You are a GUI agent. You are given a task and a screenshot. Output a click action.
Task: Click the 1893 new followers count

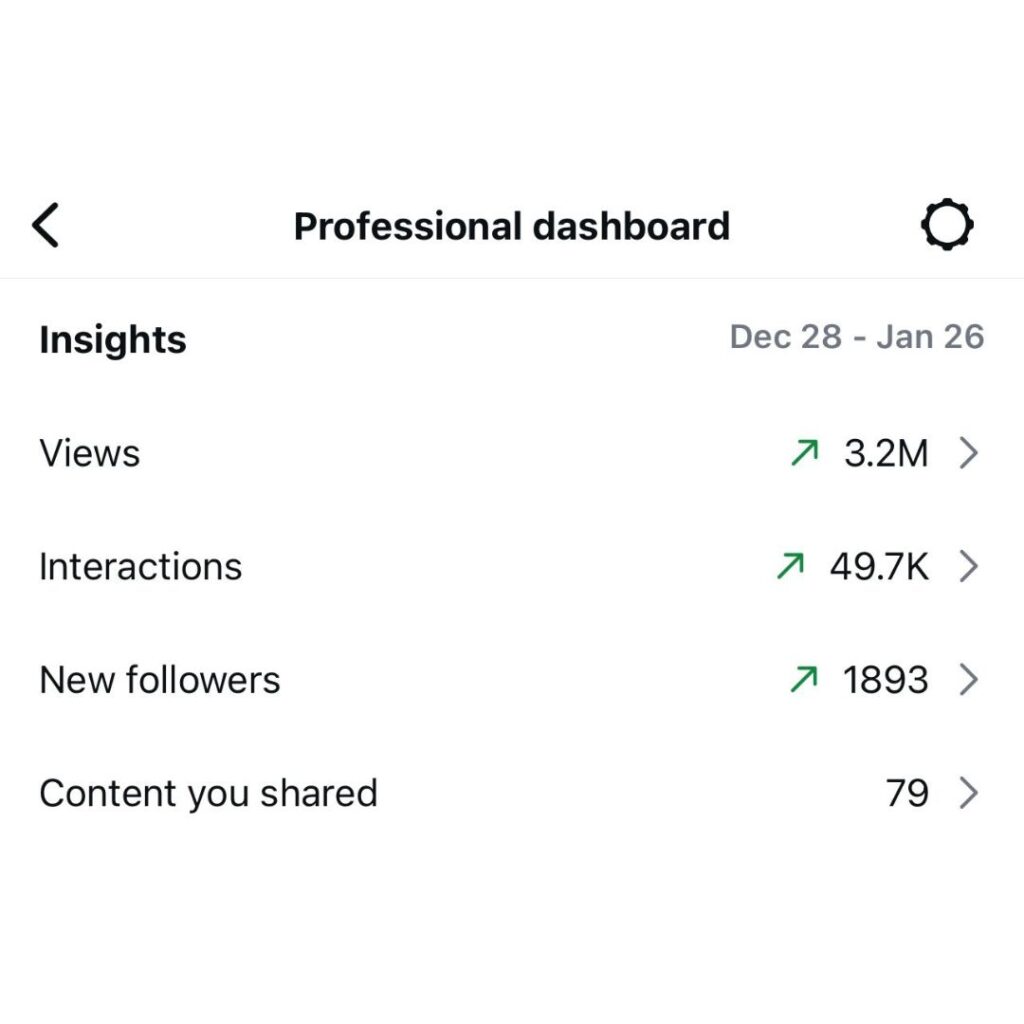886,680
